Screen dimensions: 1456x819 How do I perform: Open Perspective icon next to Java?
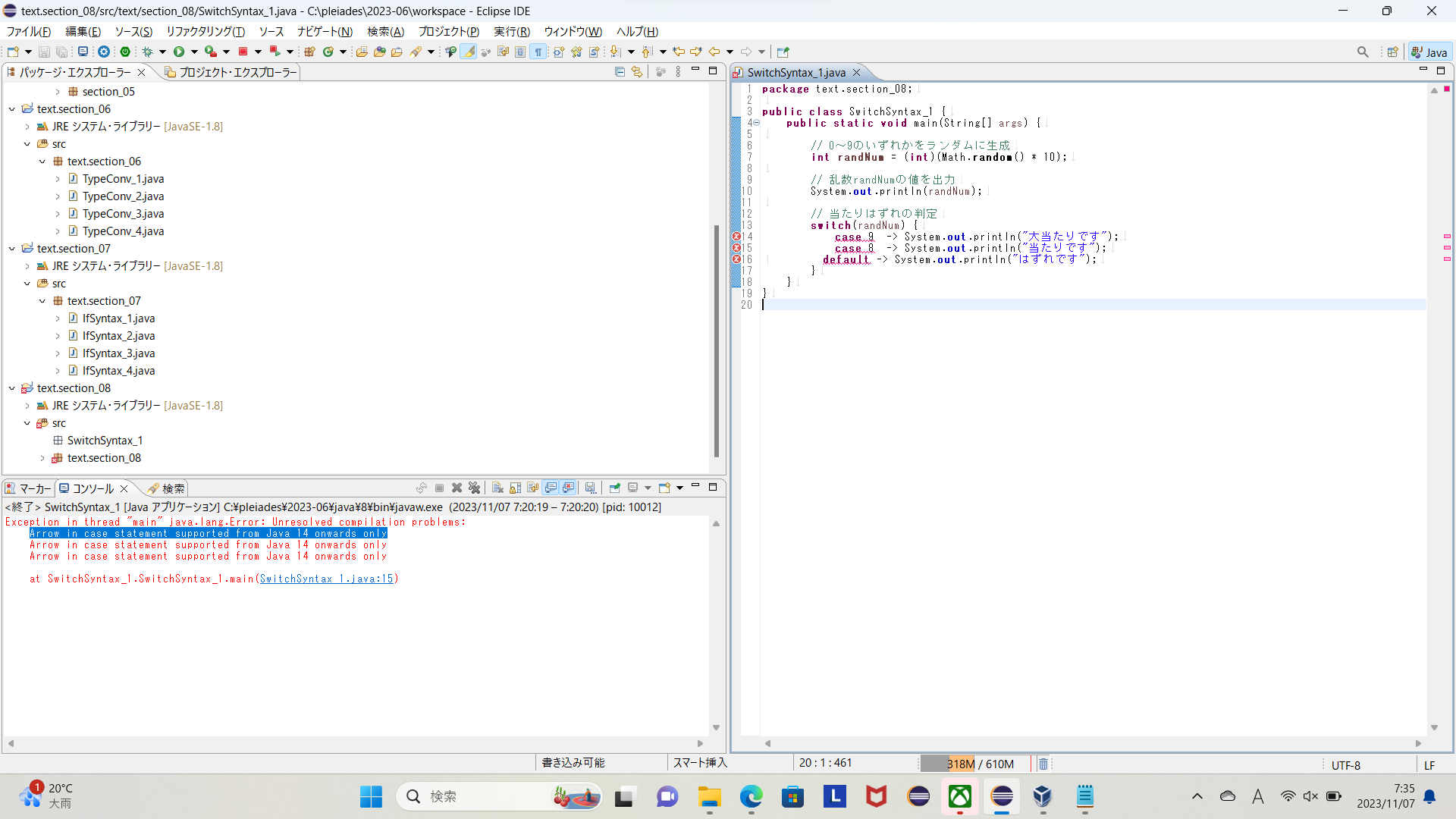[1392, 52]
